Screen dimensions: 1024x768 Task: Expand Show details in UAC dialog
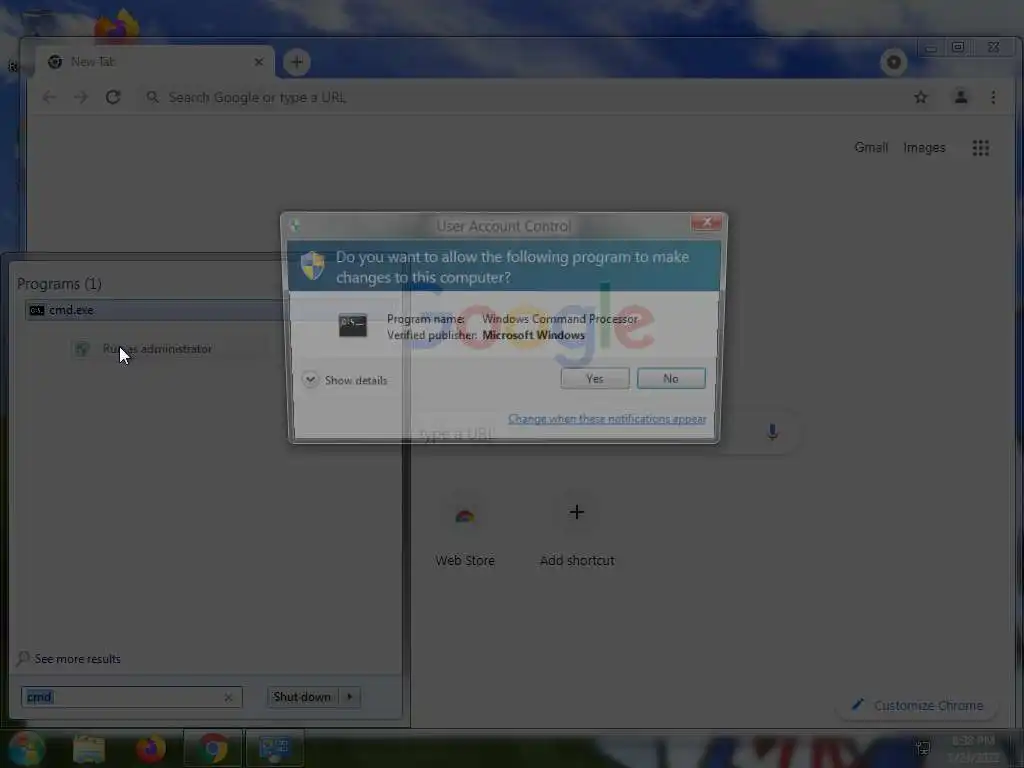click(x=345, y=380)
